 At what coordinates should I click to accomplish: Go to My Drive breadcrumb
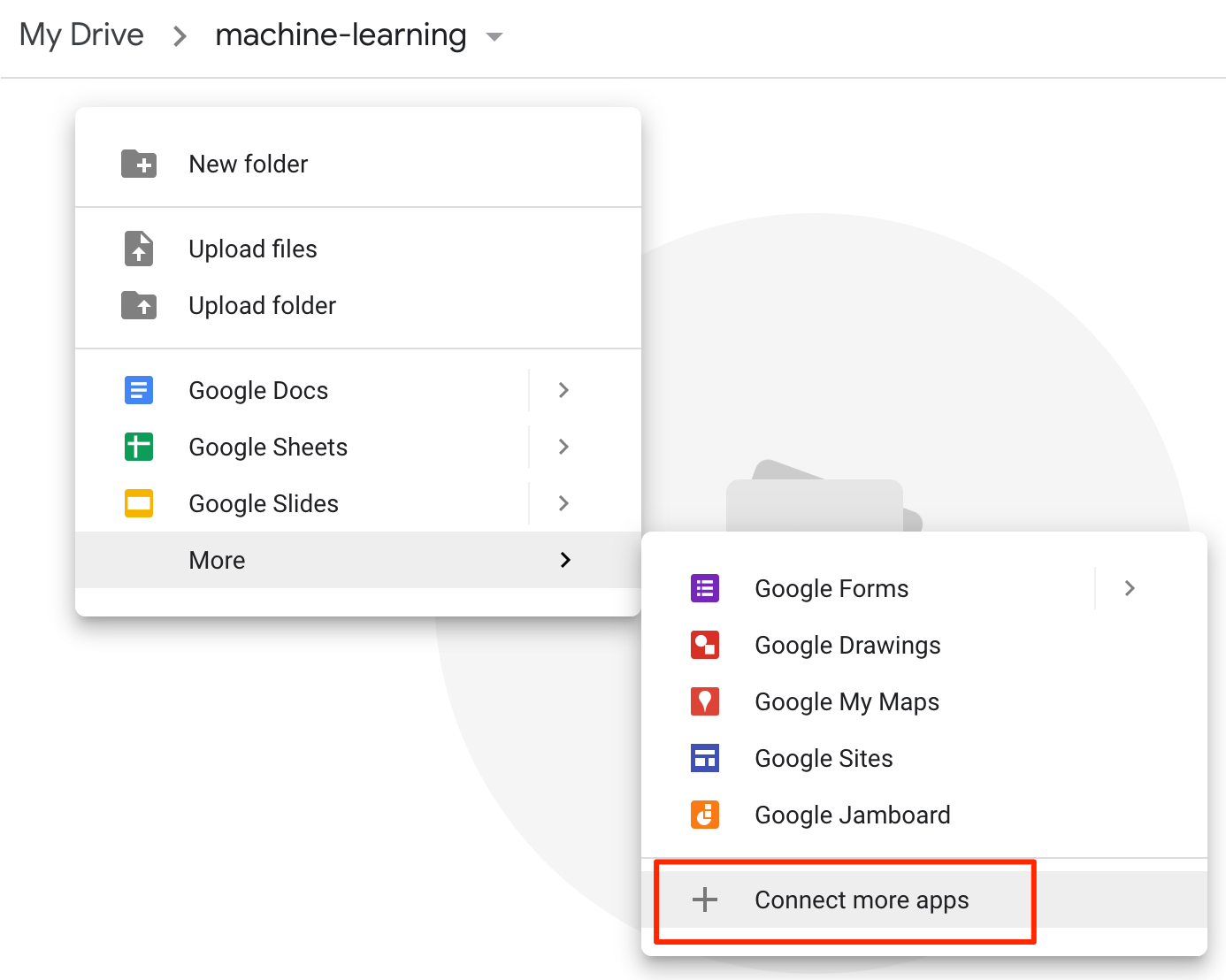pyautogui.click(x=81, y=35)
